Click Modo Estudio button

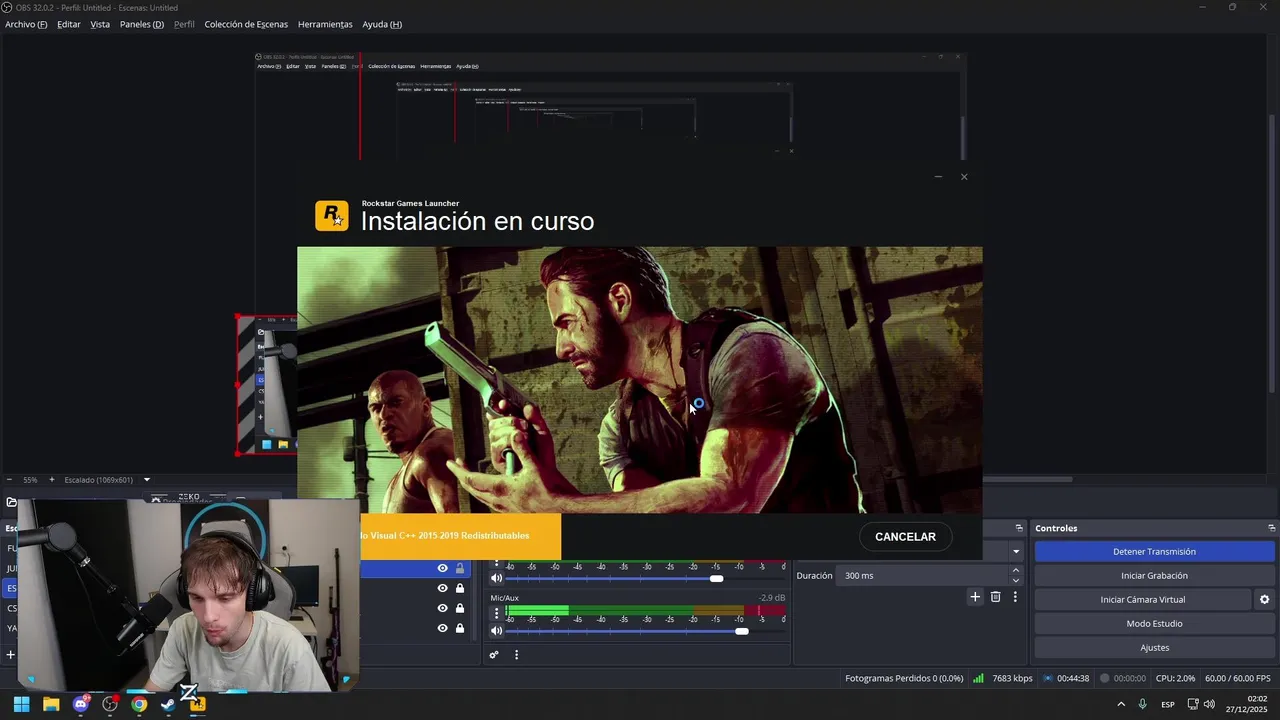[x=1154, y=623]
